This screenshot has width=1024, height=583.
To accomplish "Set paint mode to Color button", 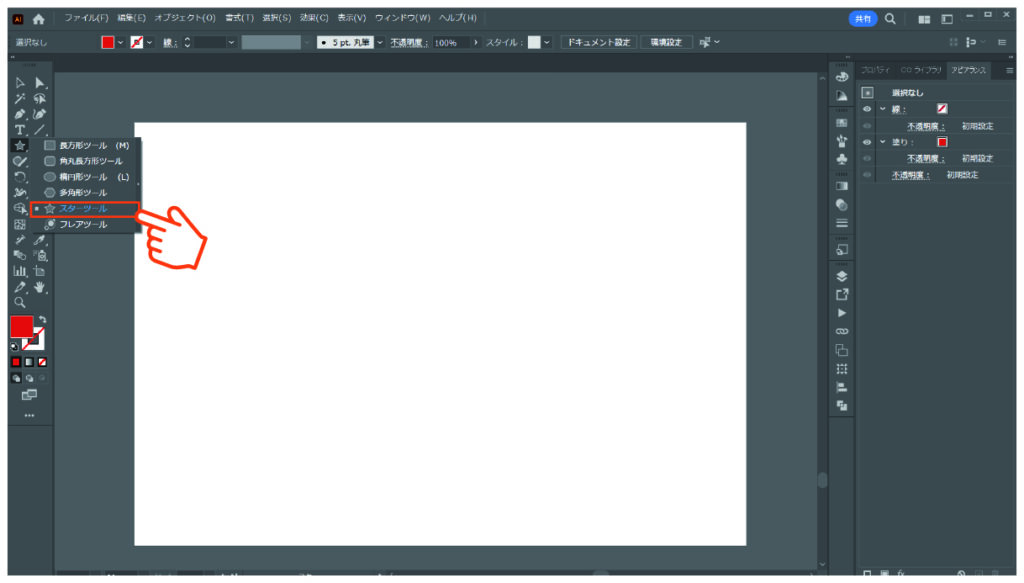I will 16,362.
